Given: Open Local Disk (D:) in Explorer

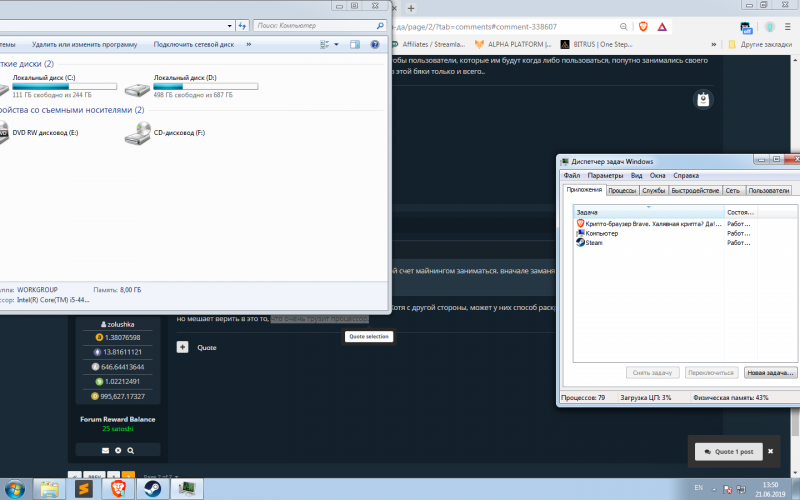Looking at the screenshot, I should click(191, 86).
